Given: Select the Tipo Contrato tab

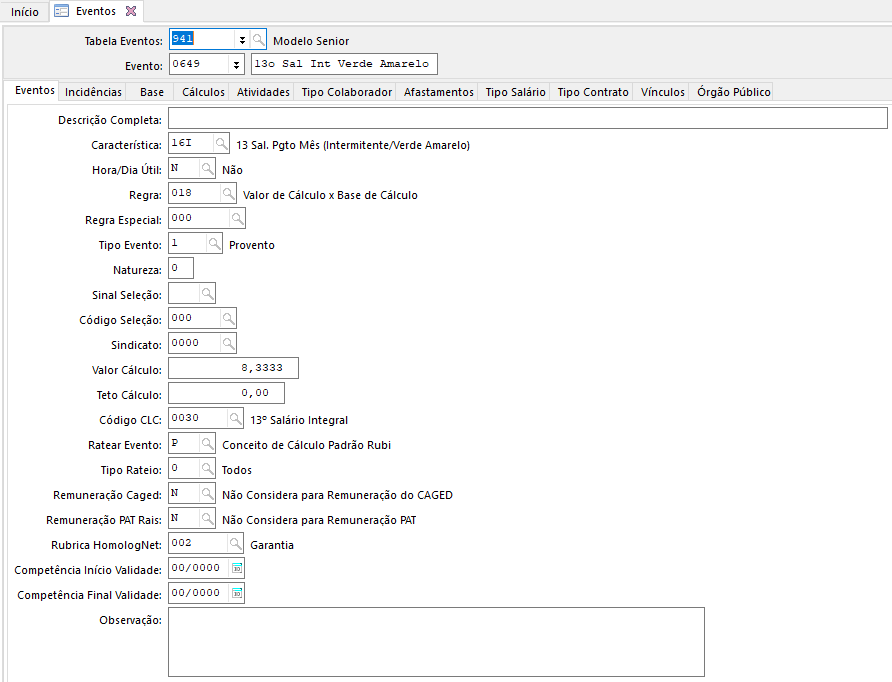Looking at the screenshot, I should pyautogui.click(x=593, y=92).
